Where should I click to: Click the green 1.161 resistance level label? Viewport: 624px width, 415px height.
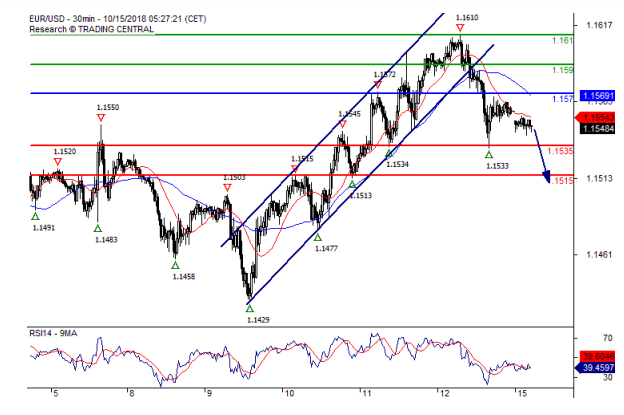563,40
